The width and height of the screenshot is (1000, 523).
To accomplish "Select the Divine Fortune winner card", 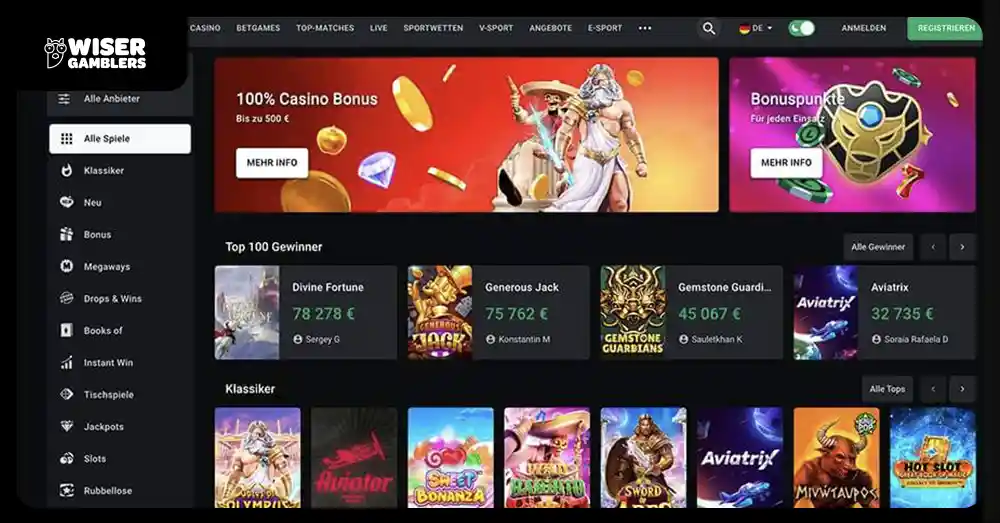I will point(305,313).
